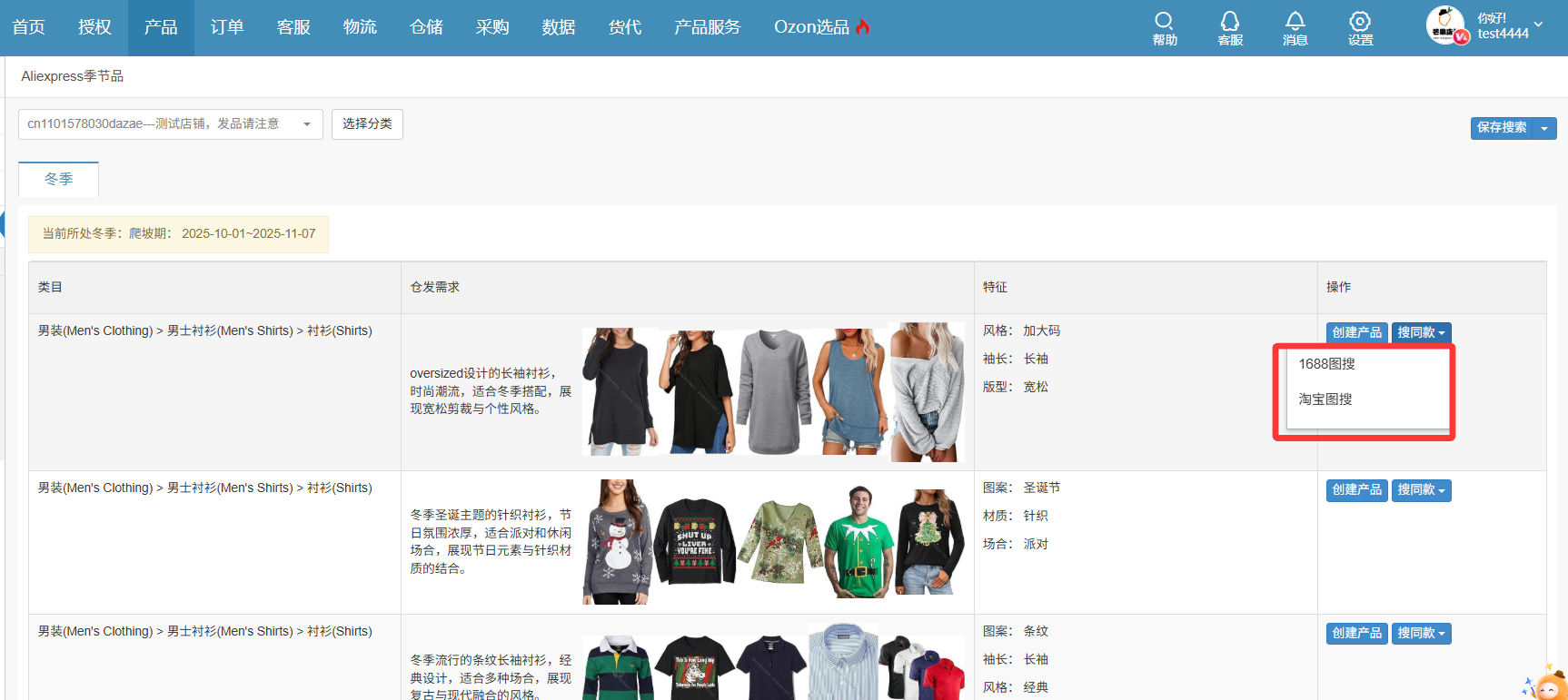Open the Settings gear icon

(1360, 21)
